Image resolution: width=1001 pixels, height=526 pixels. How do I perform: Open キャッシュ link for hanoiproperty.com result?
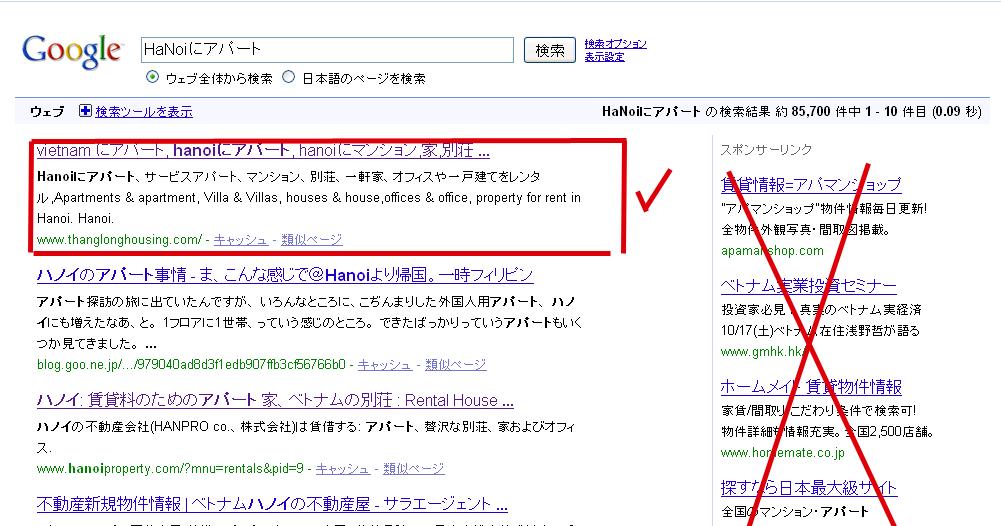pyautogui.click(x=343, y=469)
